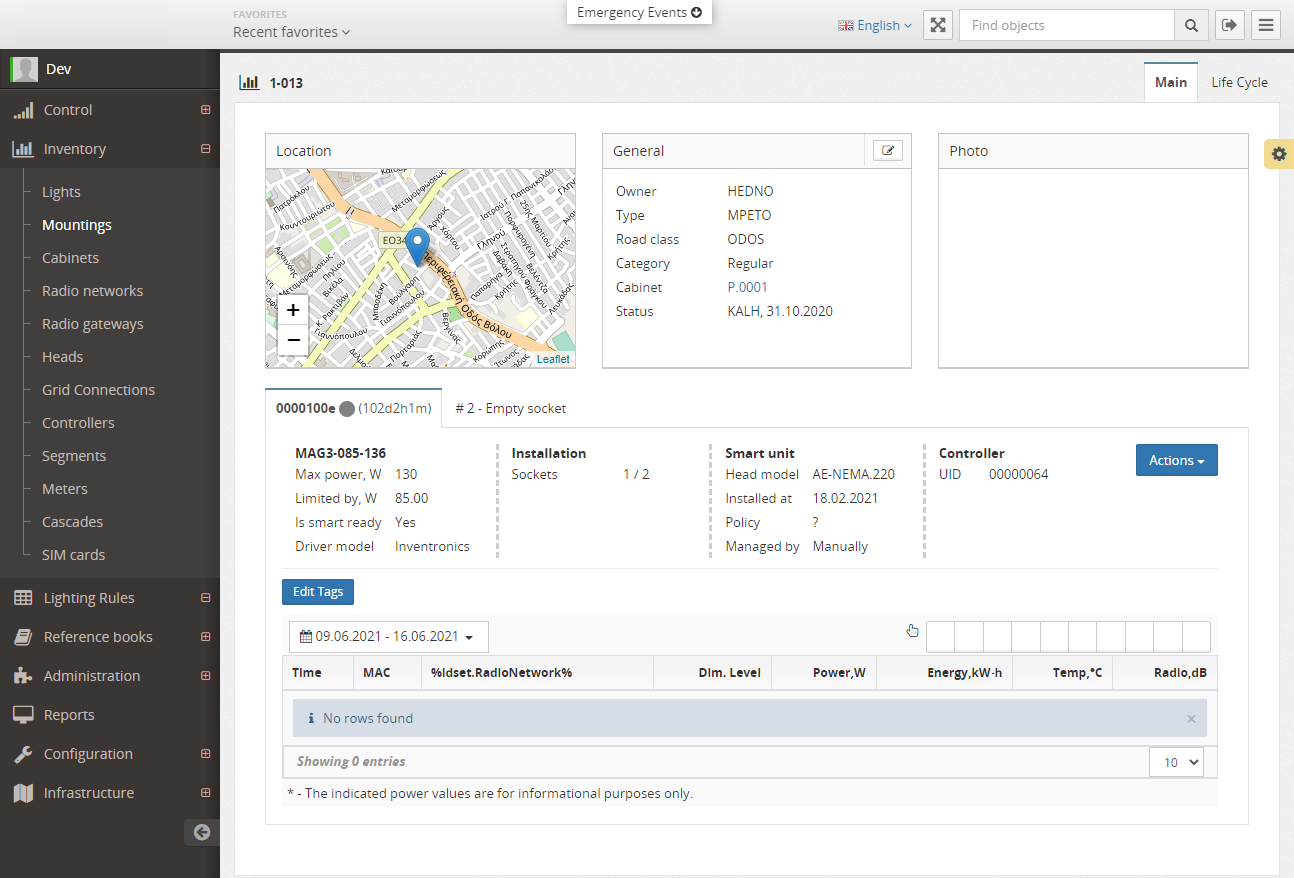Select the '# 2 - Empty socket' tab
This screenshot has height=878, width=1294.
click(510, 408)
